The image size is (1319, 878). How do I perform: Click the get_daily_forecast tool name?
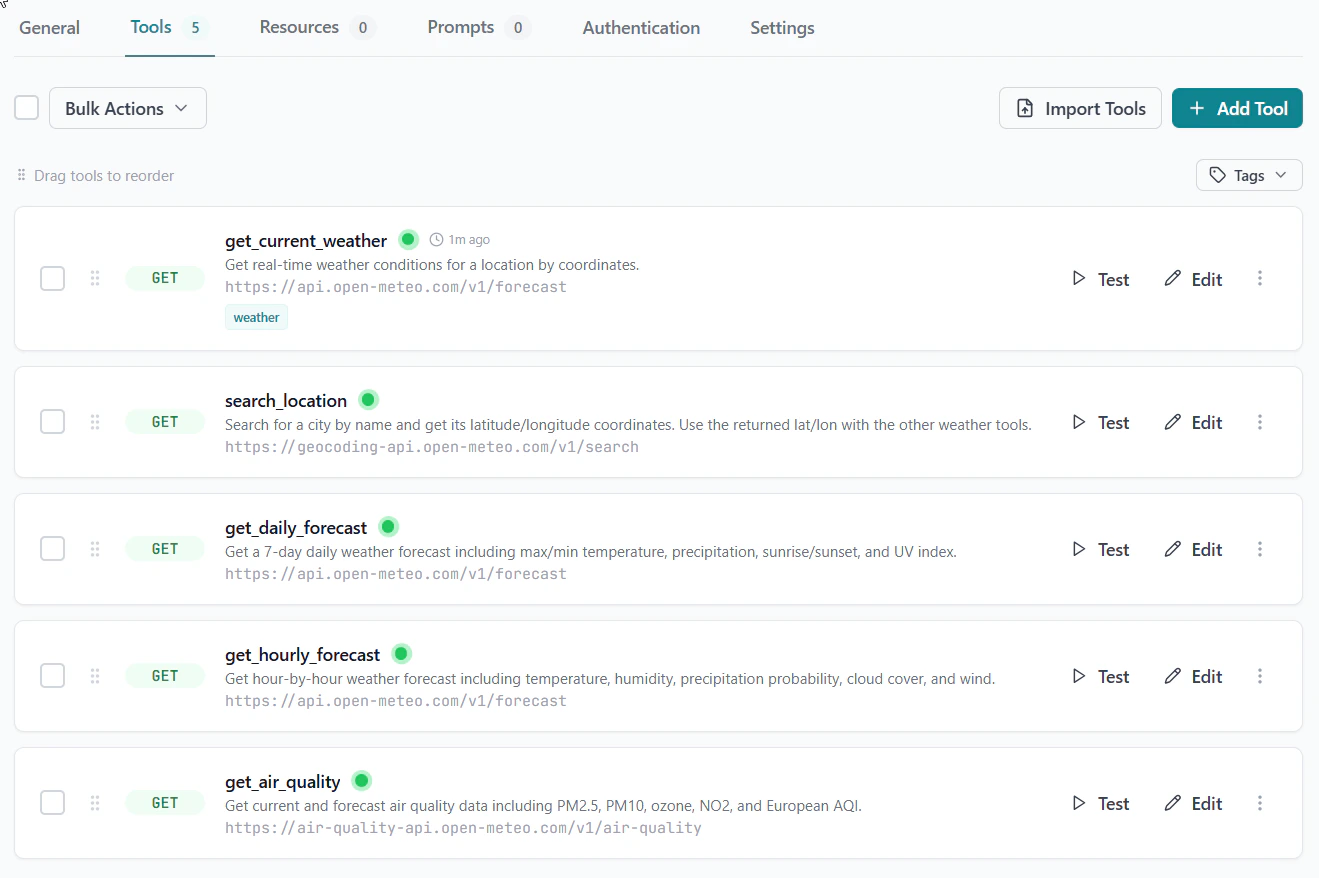296,527
